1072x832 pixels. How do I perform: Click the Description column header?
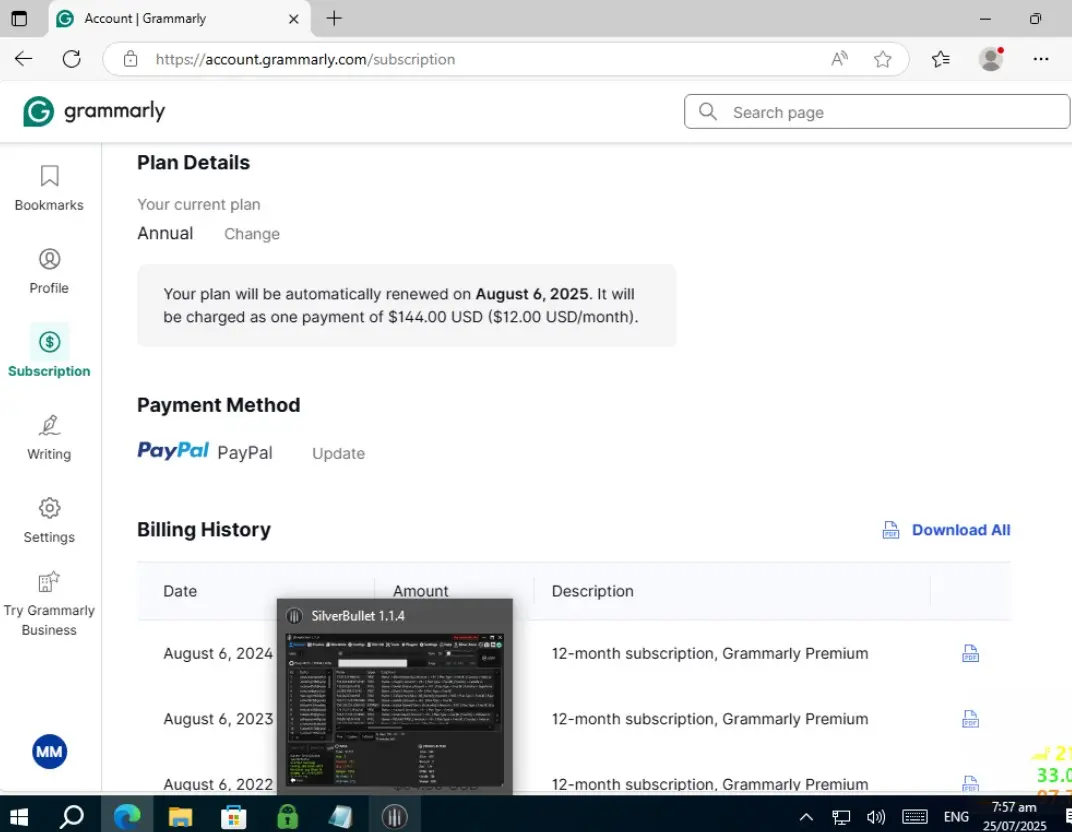[x=593, y=591]
